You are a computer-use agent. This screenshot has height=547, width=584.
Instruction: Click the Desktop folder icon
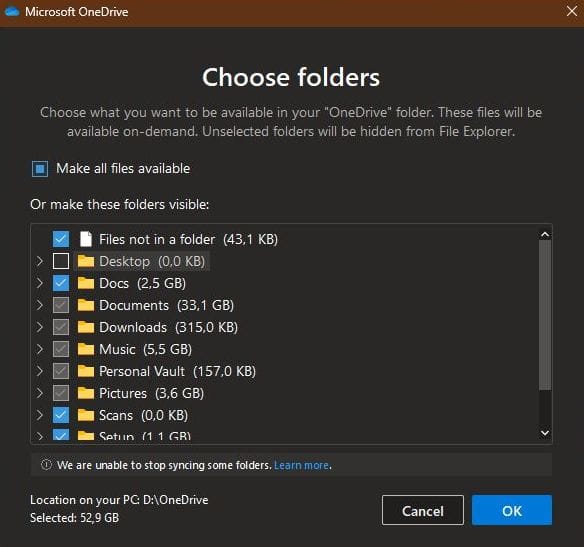click(86, 261)
